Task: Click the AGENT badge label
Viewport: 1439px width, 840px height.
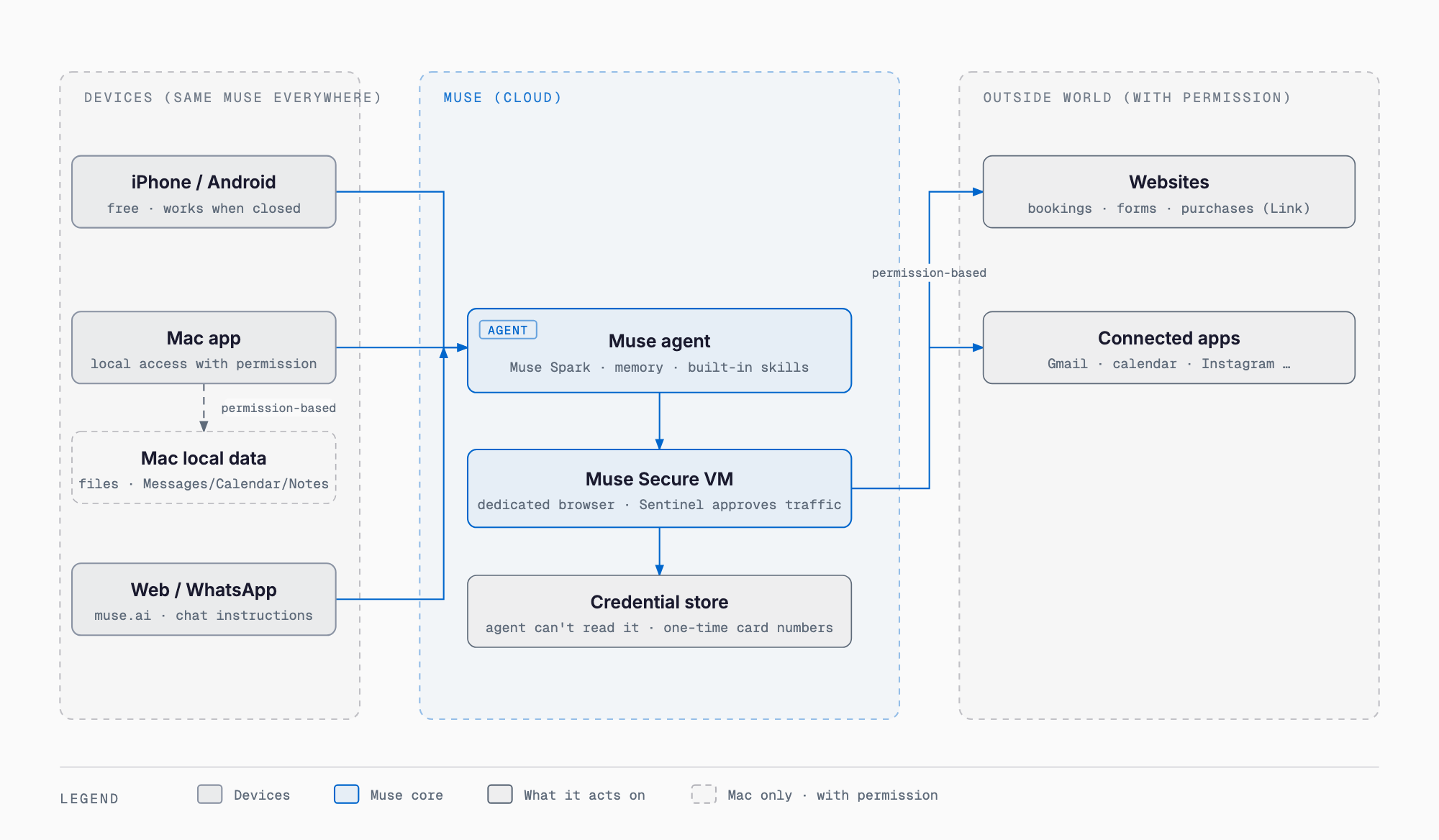Action: pos(508,330)
